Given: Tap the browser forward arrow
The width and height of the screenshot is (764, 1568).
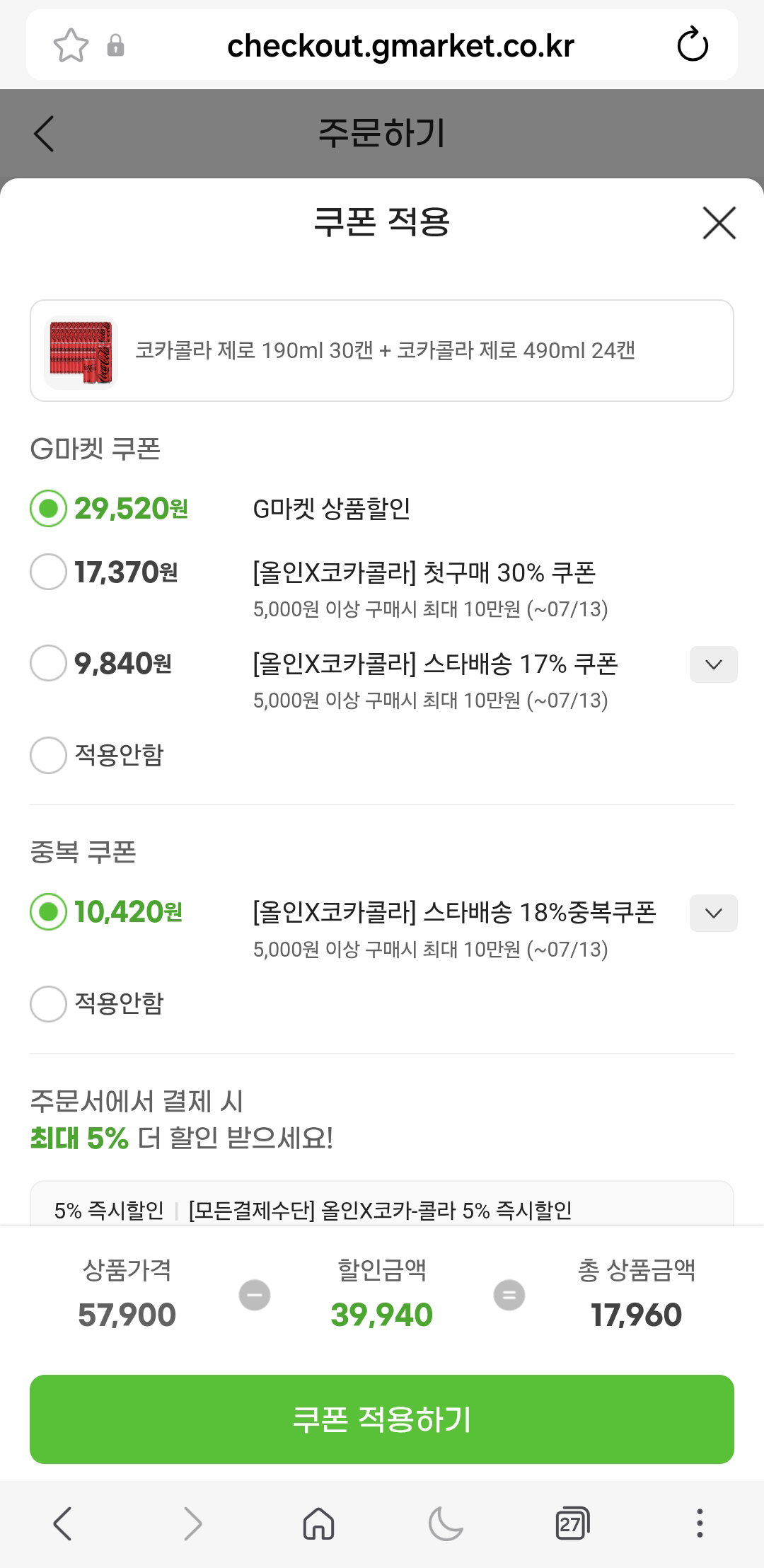Looking at the screenshot, I should [x=192, y=1523].
